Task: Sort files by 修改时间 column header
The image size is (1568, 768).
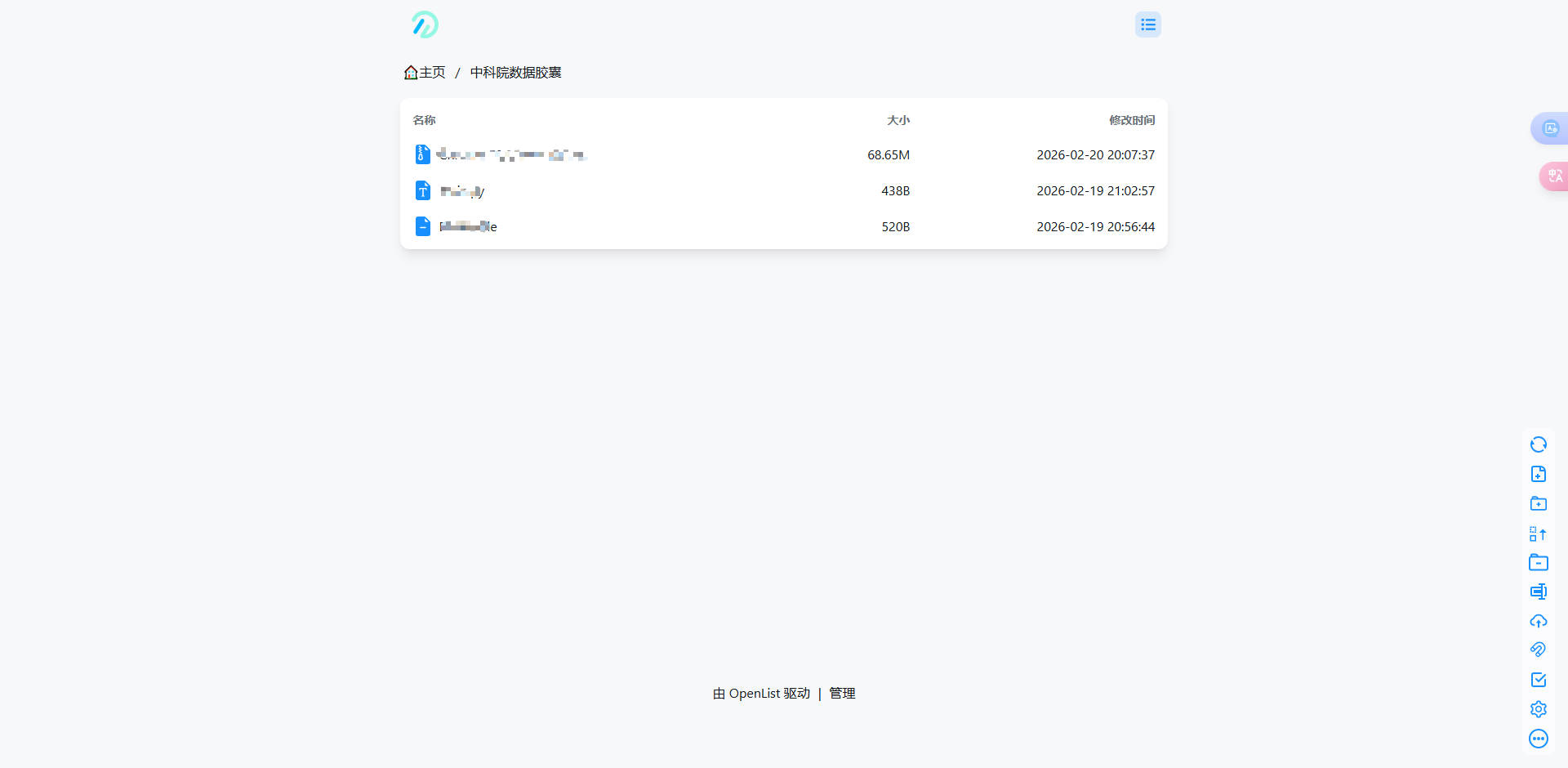Action: coord(1131,120)
